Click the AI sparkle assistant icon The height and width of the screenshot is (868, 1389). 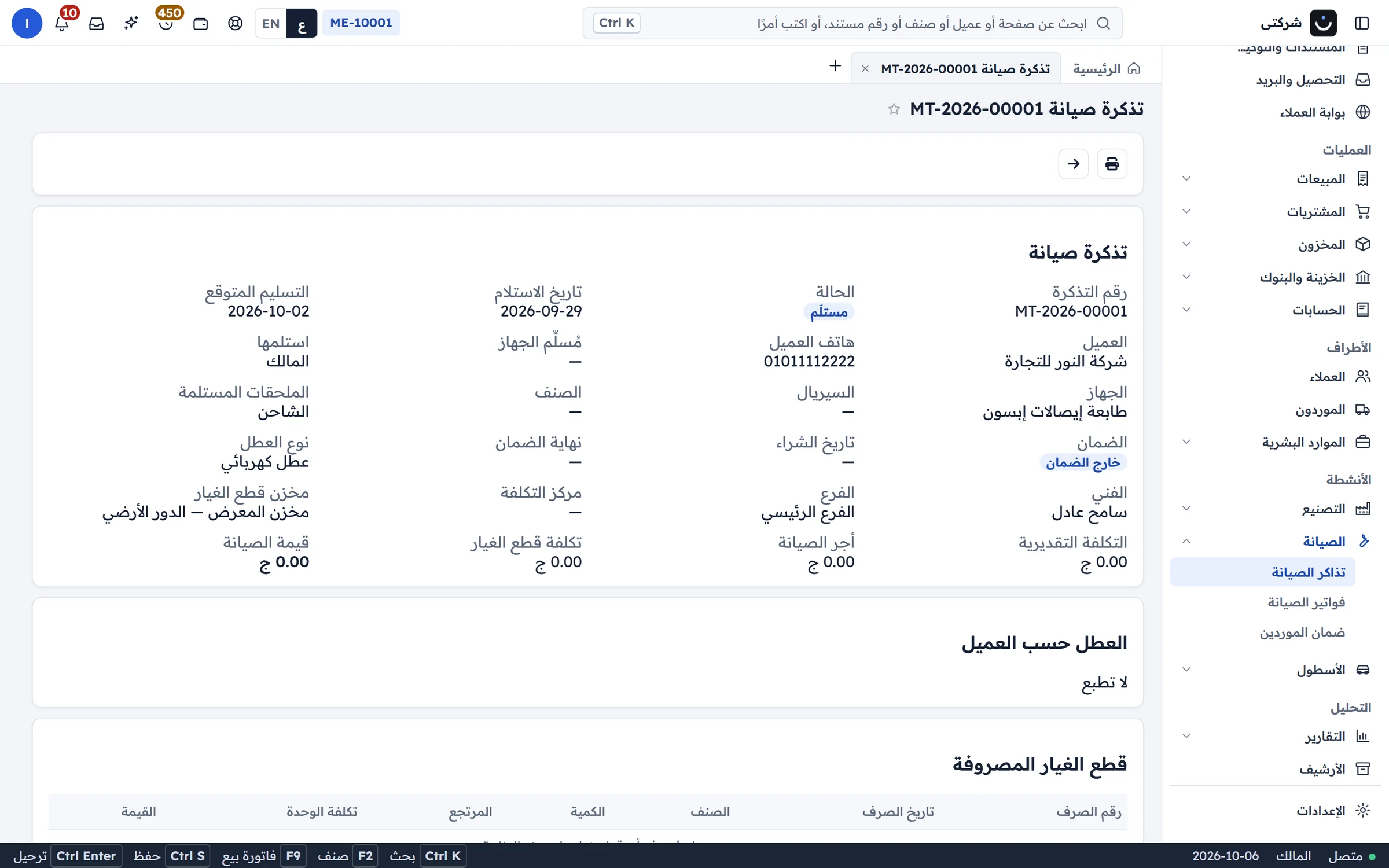click(x=131, y=23)
